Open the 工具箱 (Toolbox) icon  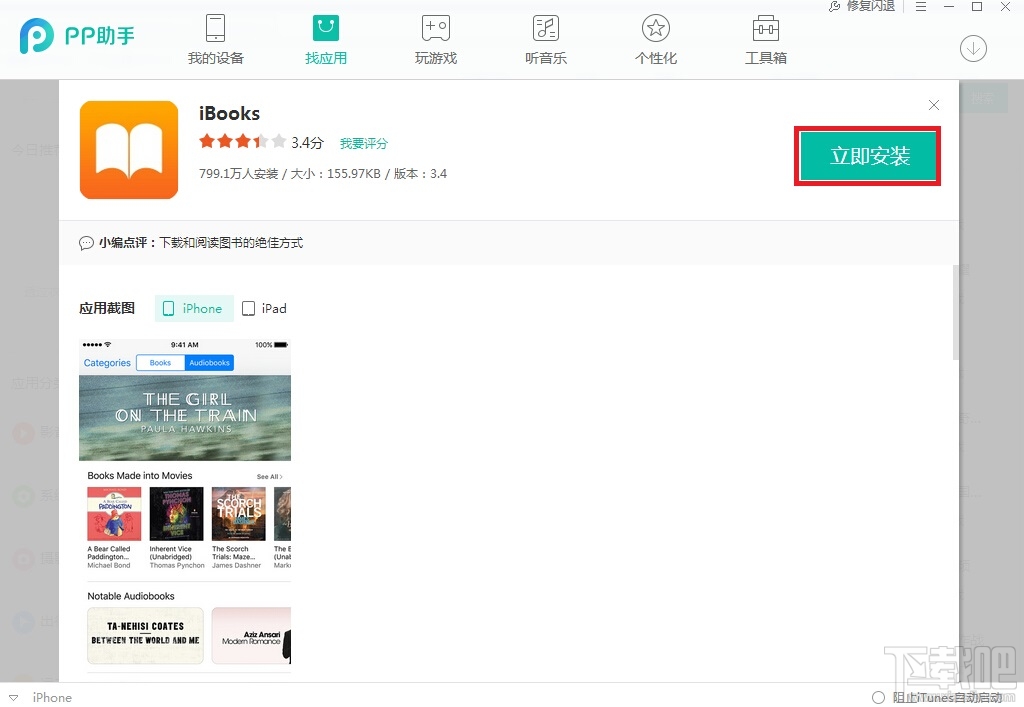(765, 38)
